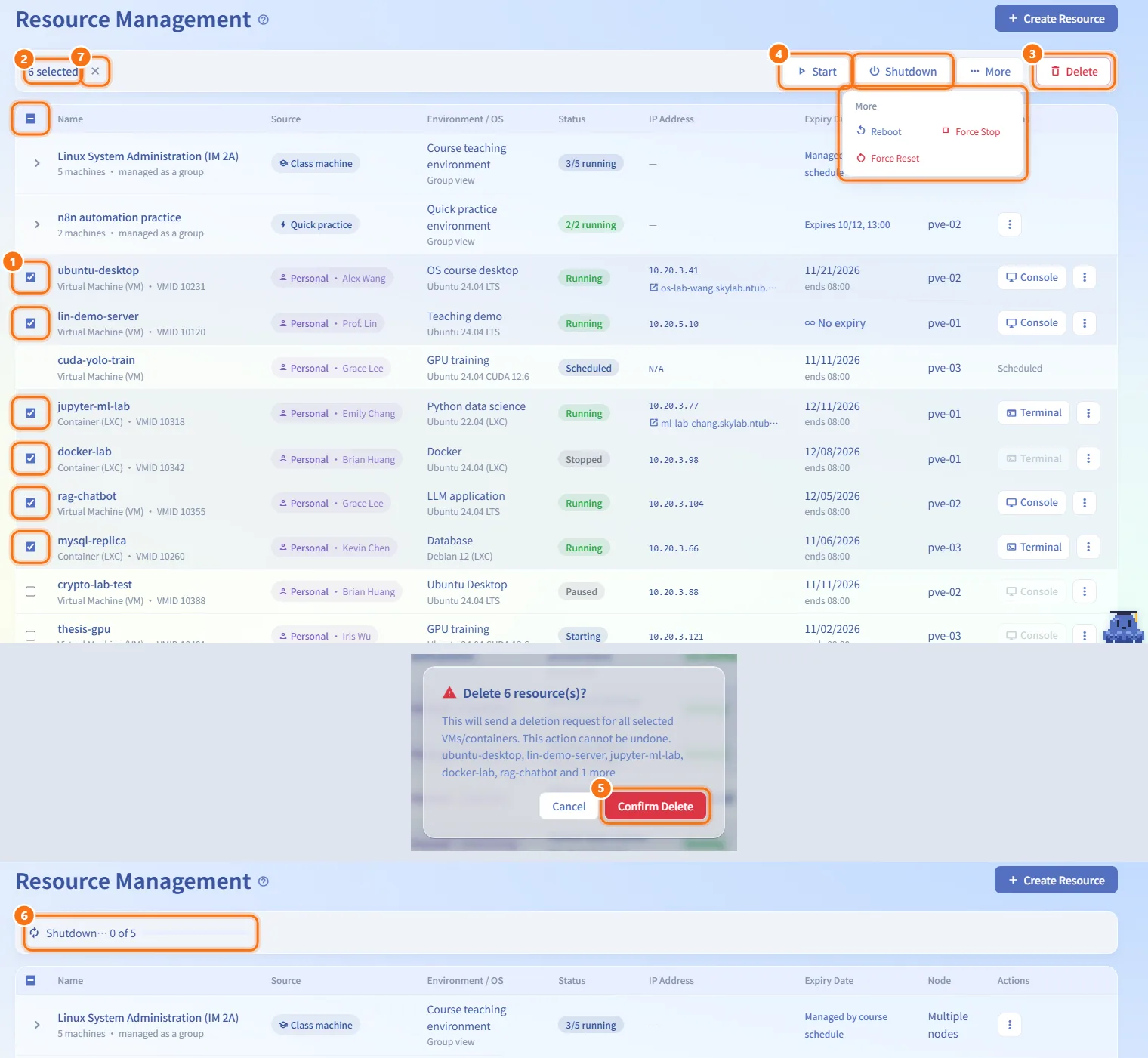Open kebab menu for jupyter-ml-lab row

[x=1088, y=413]
